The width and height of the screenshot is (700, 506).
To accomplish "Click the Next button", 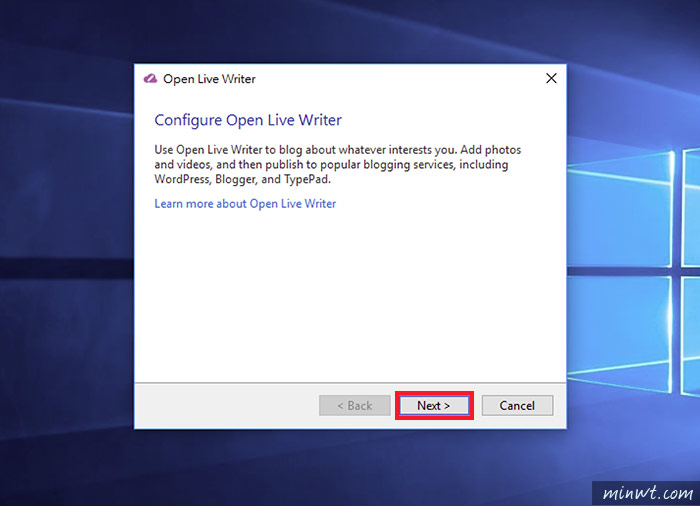I will (434, 406).
